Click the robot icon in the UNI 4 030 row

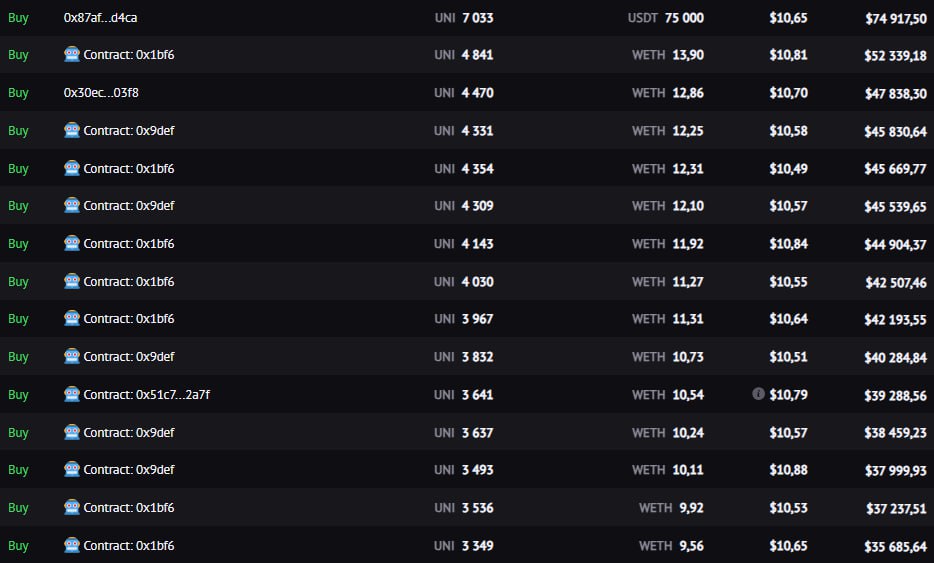tap(72, 281)
